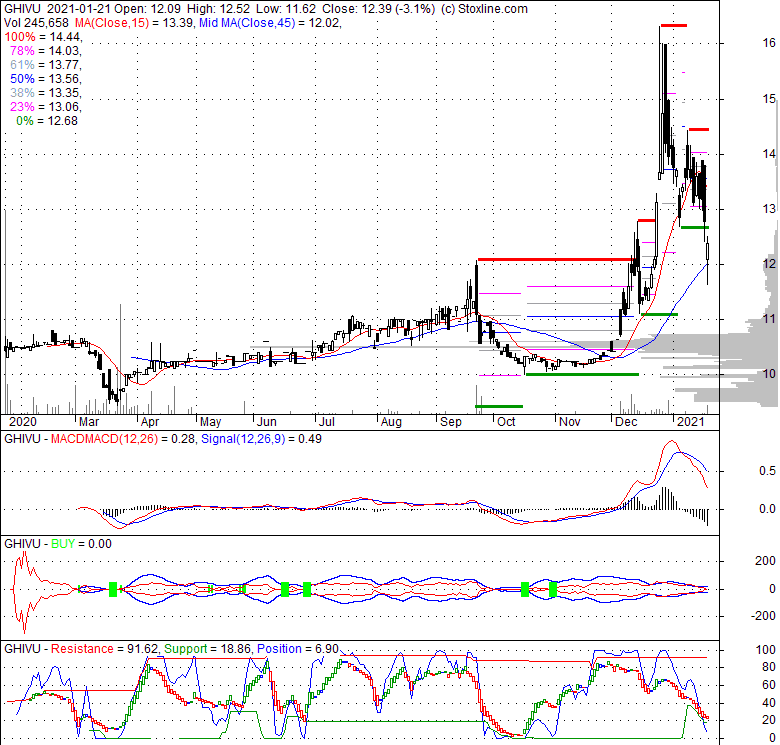Click the date 2021-01-21 in header
This screenshot has width=780, height=745.
79,9
